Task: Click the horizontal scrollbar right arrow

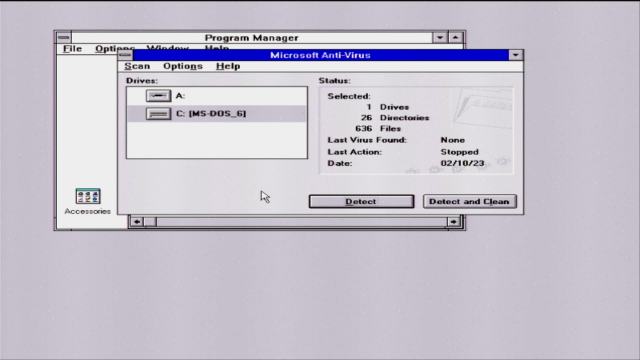Action: click(453, 222)
